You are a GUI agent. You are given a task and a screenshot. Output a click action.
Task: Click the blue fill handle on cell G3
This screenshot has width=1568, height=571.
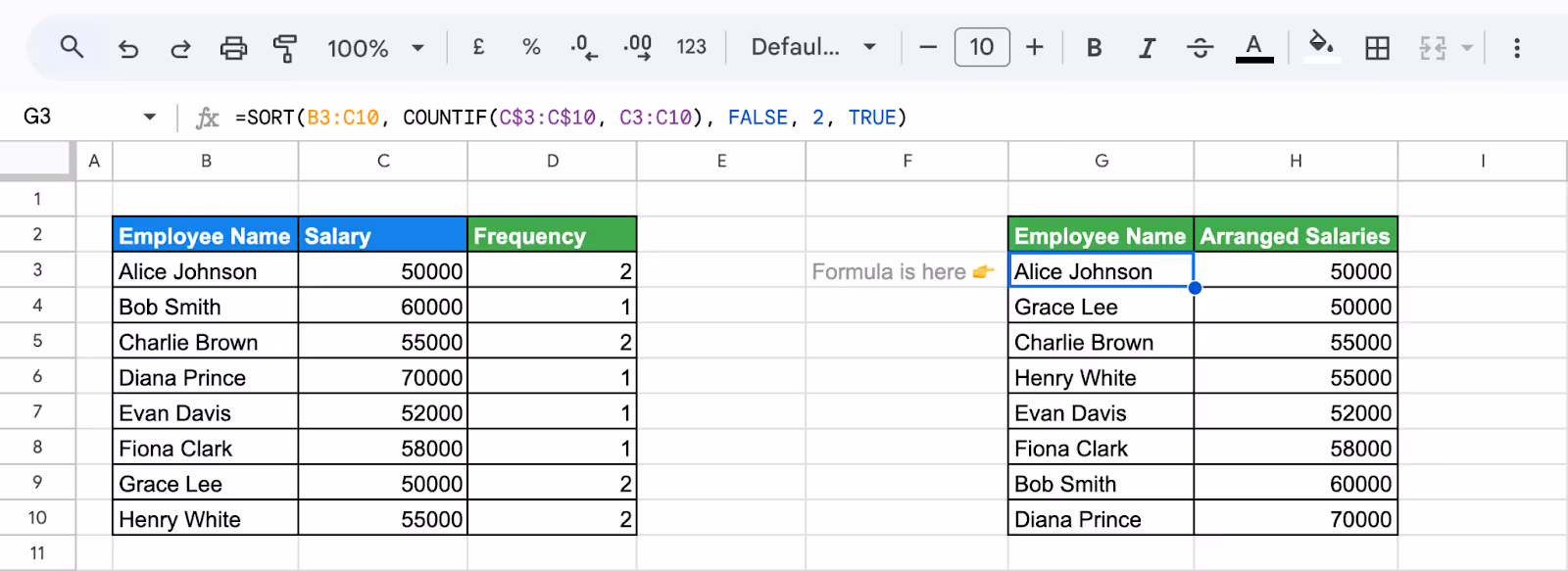1195,288
